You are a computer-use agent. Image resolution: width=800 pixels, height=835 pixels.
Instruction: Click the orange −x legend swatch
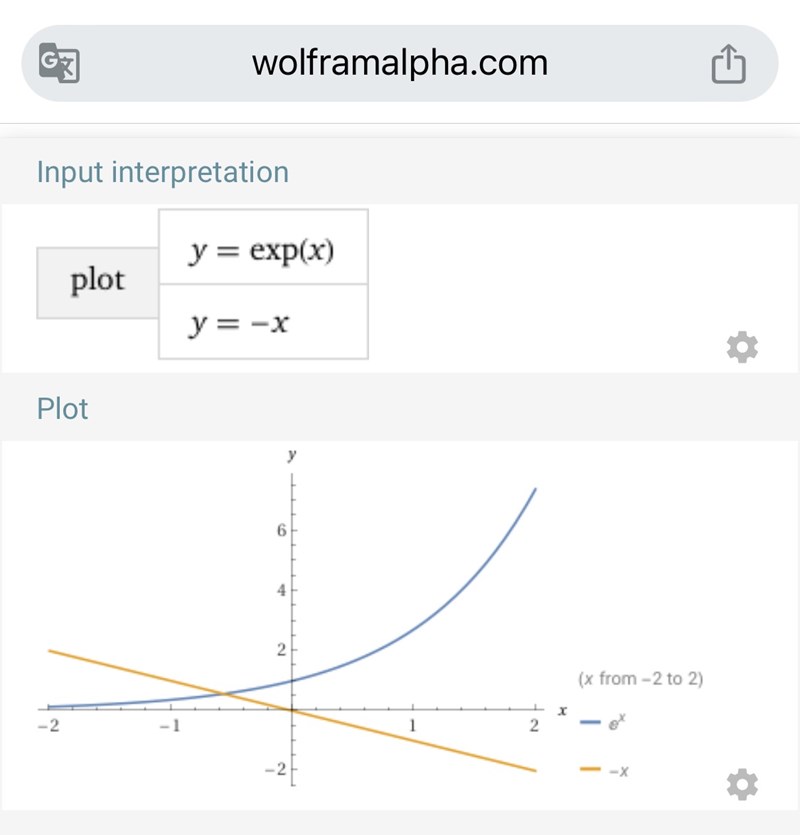tap(591, 768)
